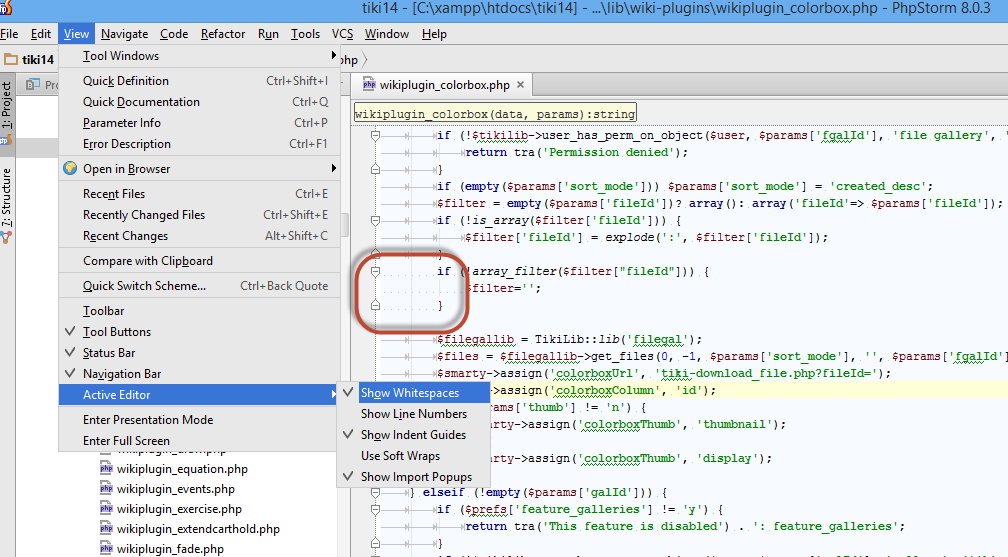Click the PHP file icon on colorbox tab
Image resolution: width=1008 pixels, height=557 pixels.
pyautogui.click(x=369, y=84)
